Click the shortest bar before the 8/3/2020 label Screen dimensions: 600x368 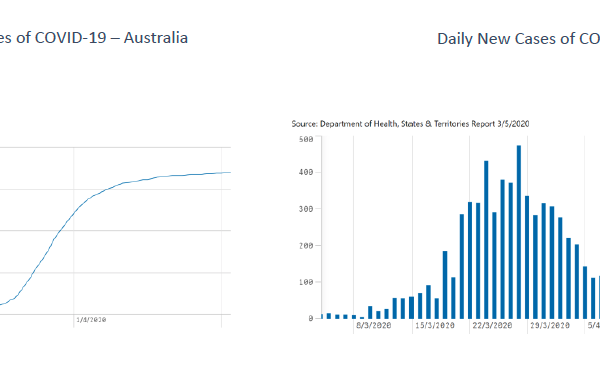[x=362, y=318]
